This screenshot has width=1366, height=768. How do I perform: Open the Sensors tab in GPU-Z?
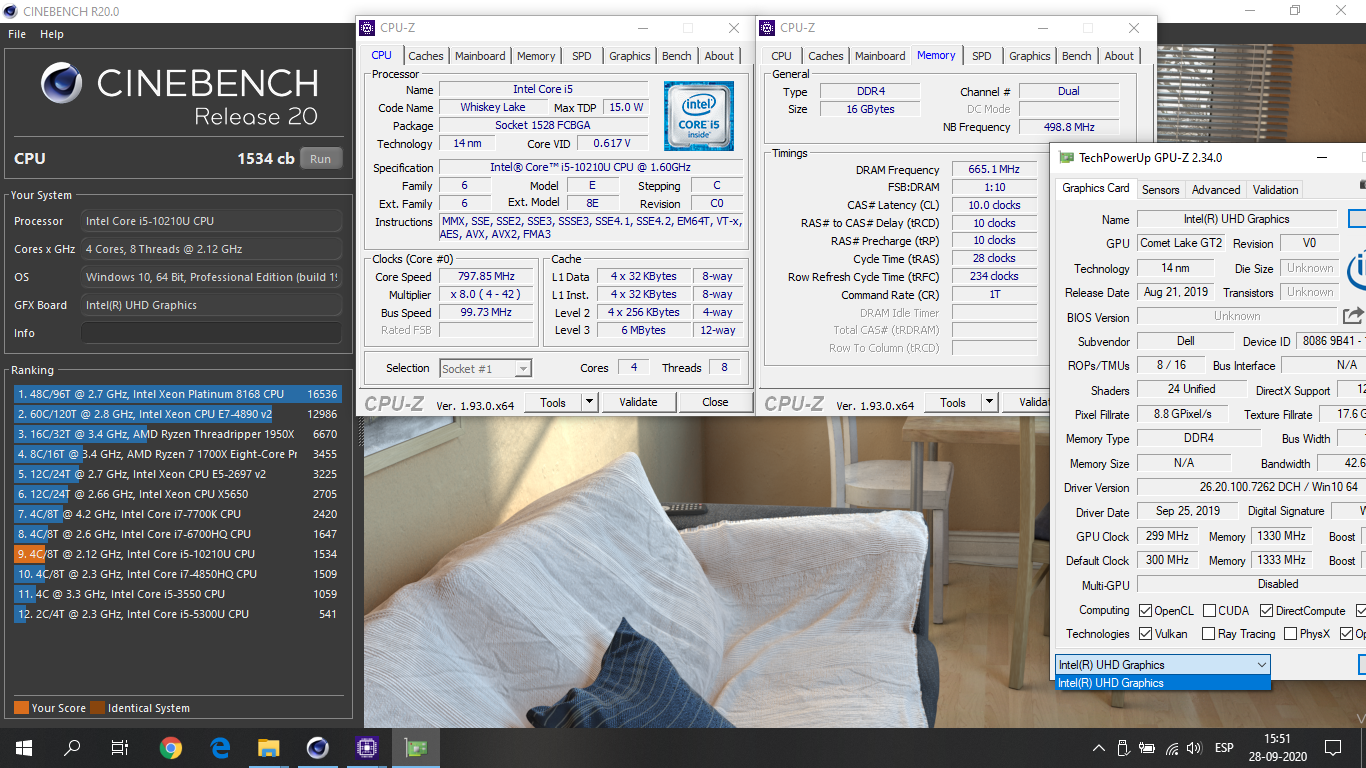click(1161, 189)
